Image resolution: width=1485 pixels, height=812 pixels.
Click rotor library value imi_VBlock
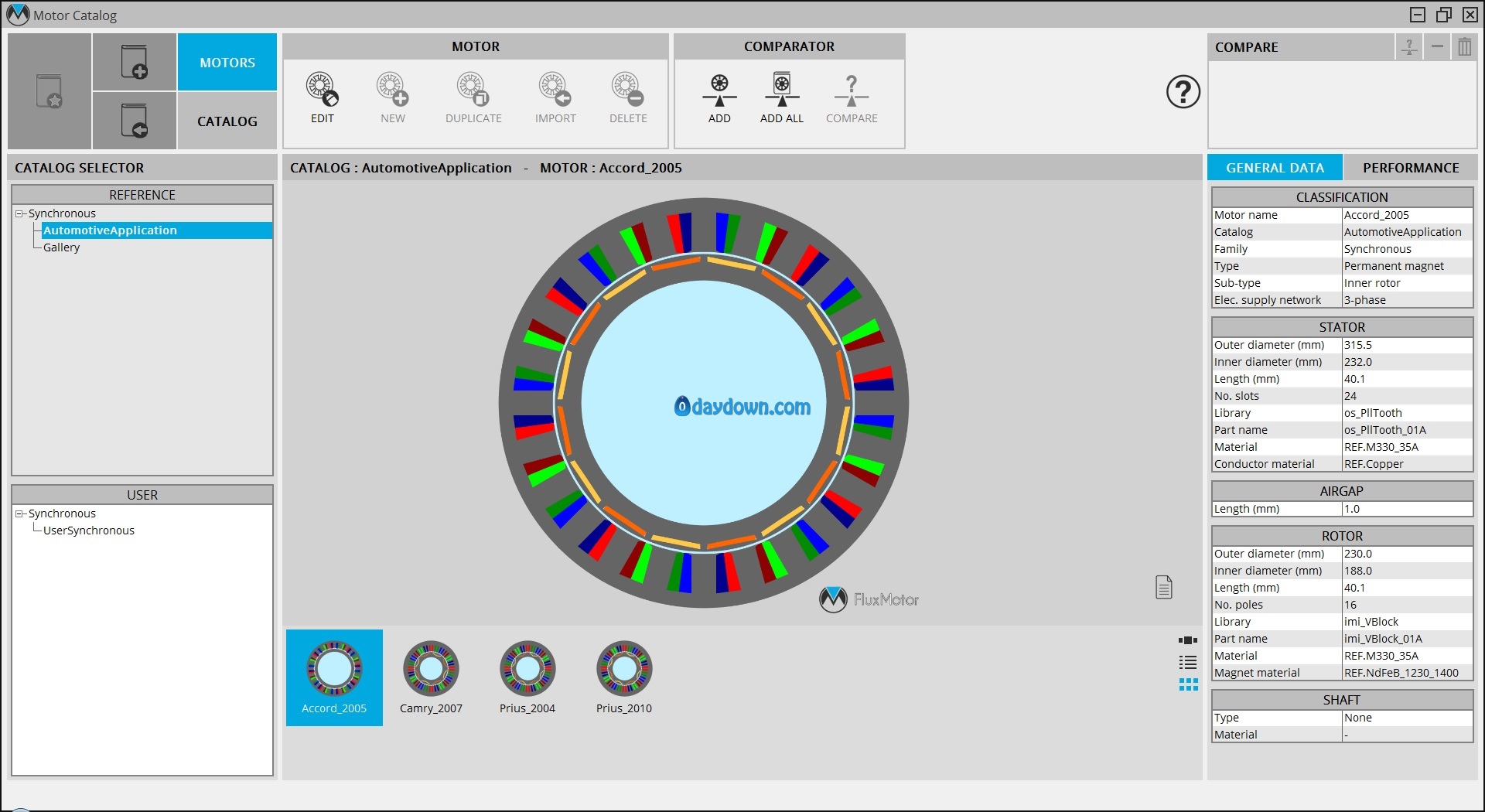pos(1407,622)
